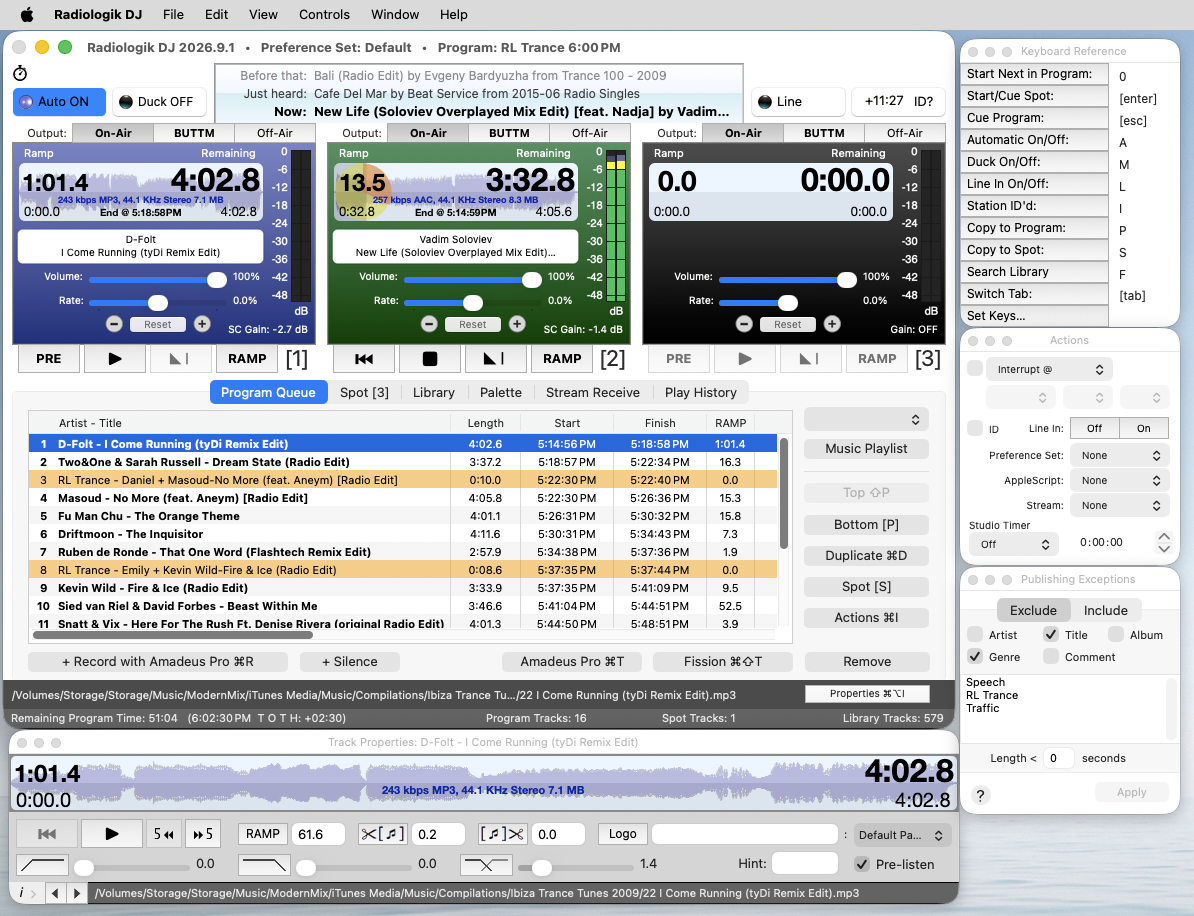The height and width of the screenshot is (916, 1194).
Task: Skip back 5 seconds in Track Properties
Action: tap(164, 834)
